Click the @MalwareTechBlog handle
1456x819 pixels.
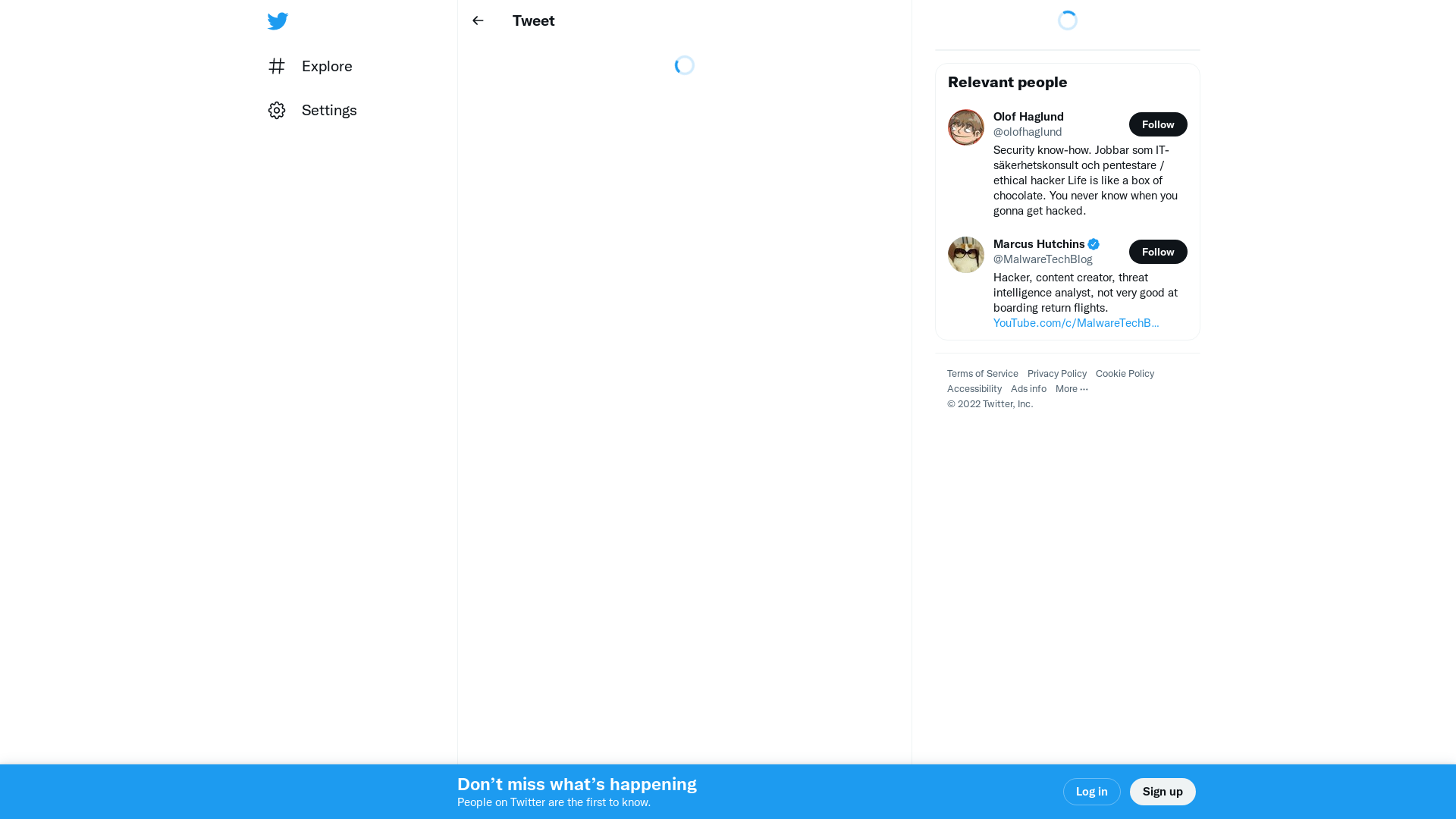coord(1042,259)
